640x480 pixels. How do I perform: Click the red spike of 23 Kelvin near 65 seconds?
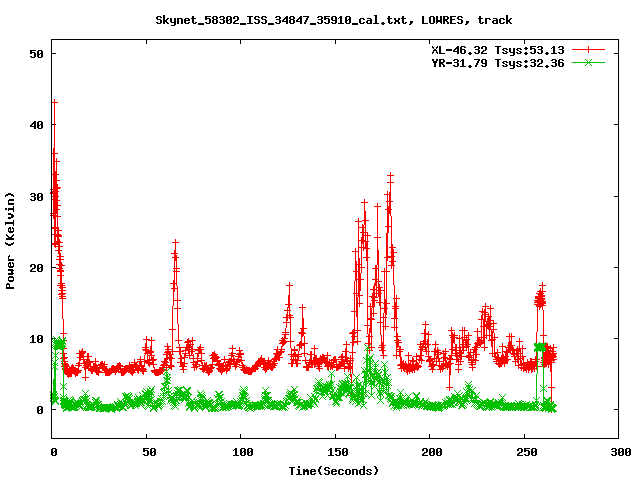(176, 242)
